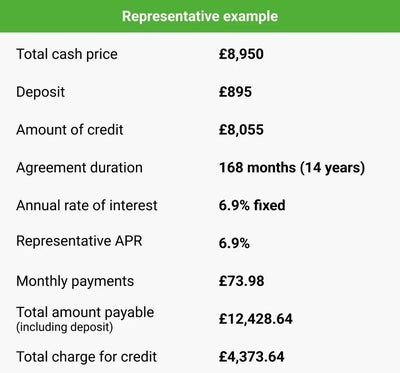Click the £4,373.64 credit charge value
The height and width of the screenshot is (373, 400).
tap(251, 357)
